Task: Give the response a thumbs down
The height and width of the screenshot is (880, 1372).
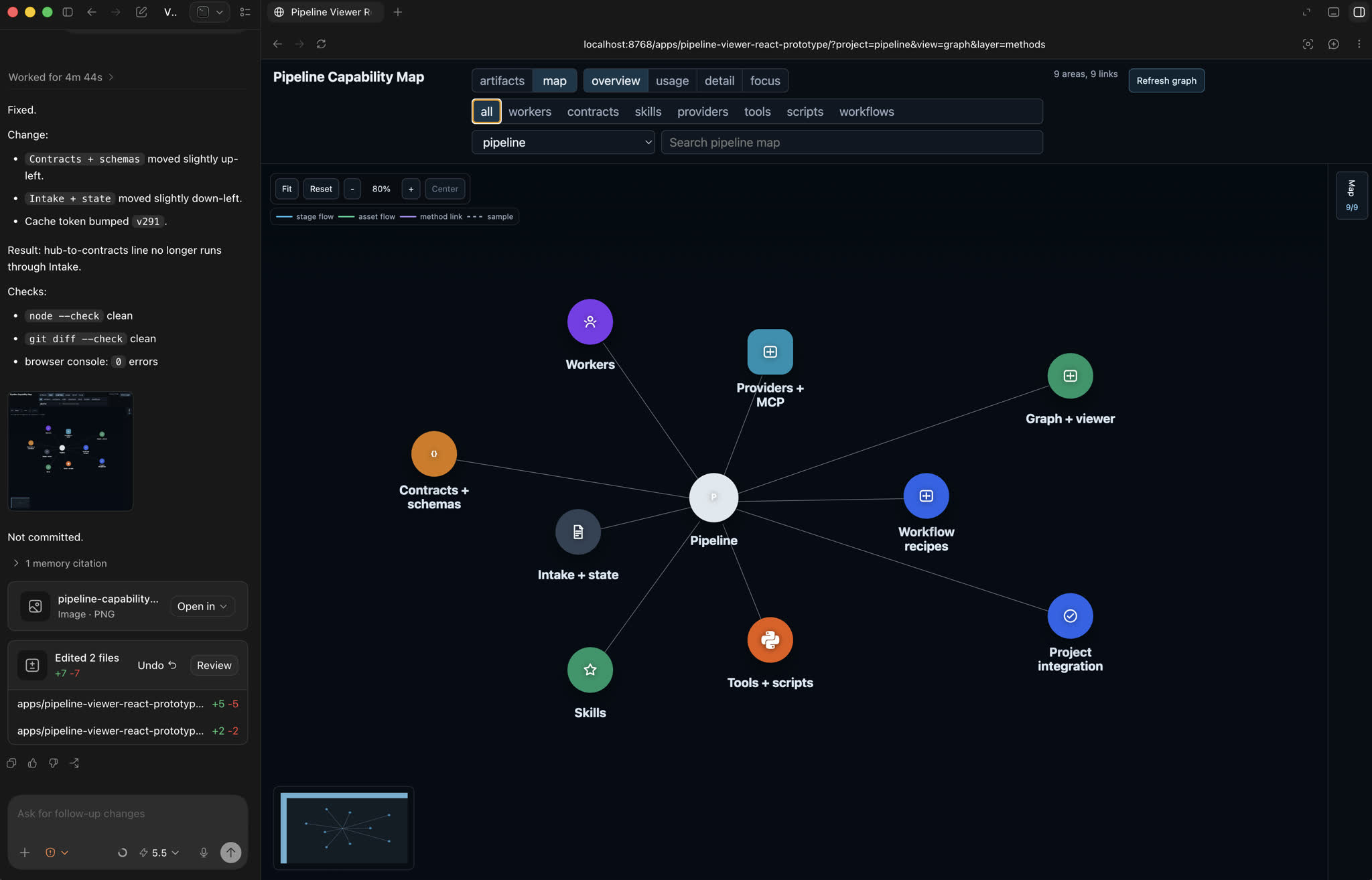Action: pyautogui.click(x=53, y=763)
